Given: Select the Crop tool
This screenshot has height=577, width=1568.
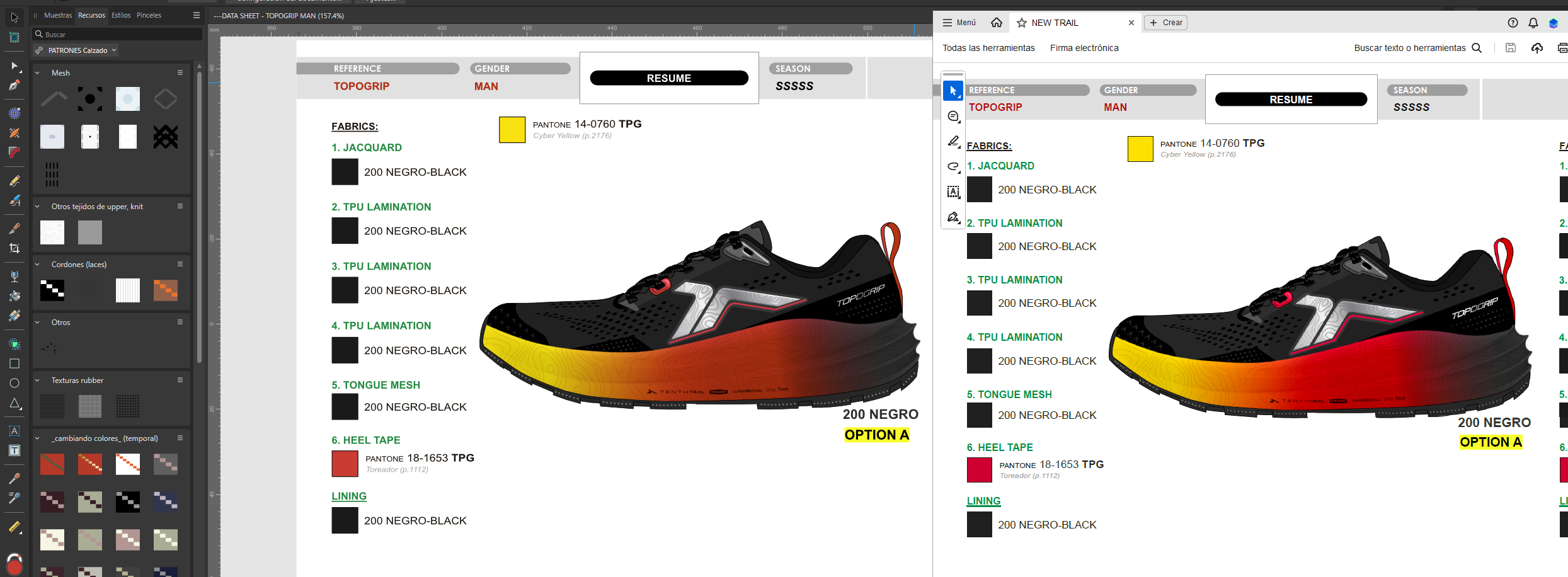Looking at the screenshot, I should pyautogui.click(x=14, y=248).
